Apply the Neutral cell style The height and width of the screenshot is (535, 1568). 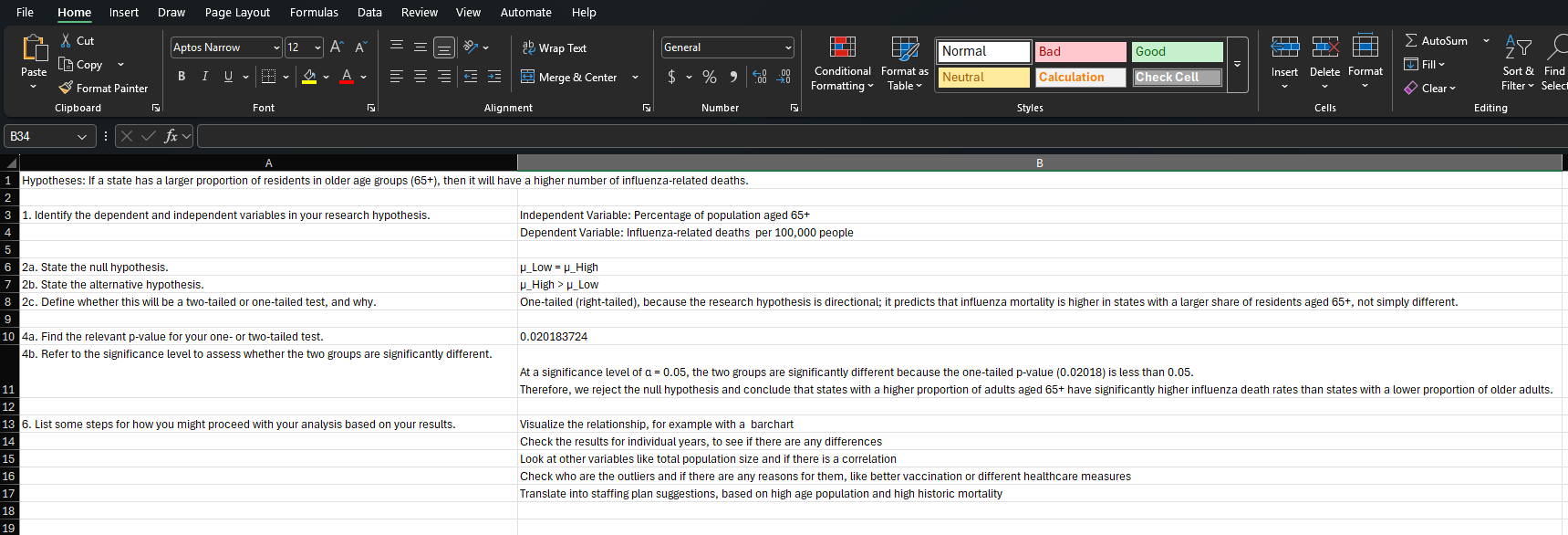tap(984, 78)
